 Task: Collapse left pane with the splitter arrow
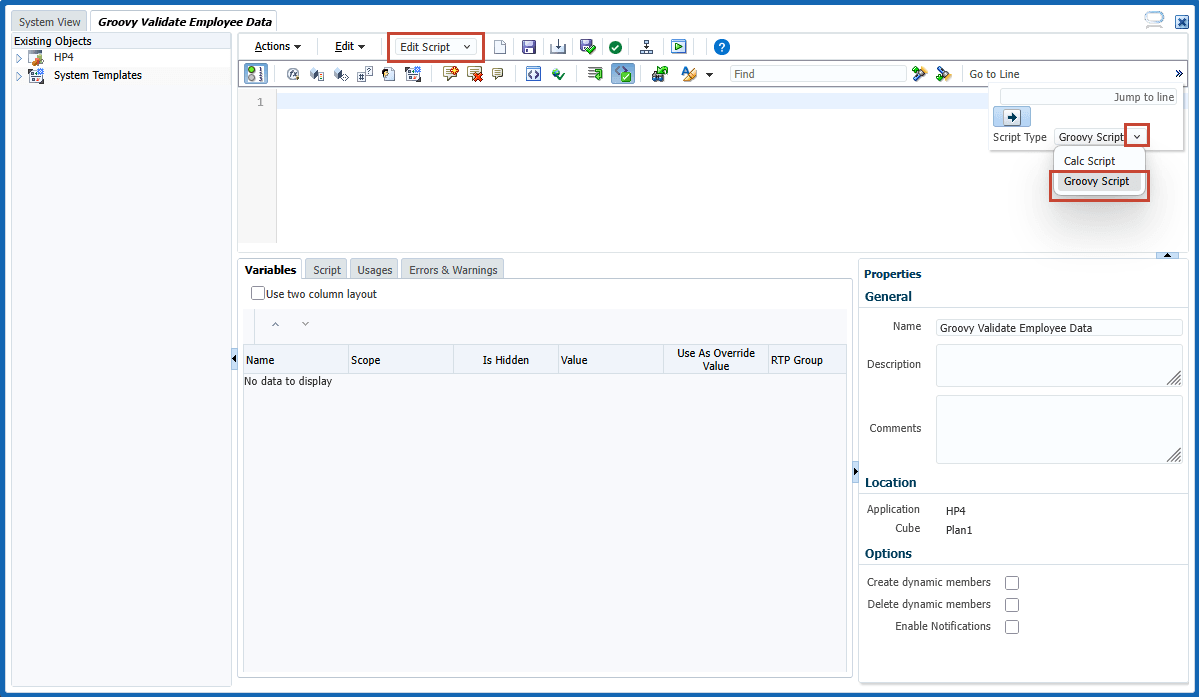[234, 358]
